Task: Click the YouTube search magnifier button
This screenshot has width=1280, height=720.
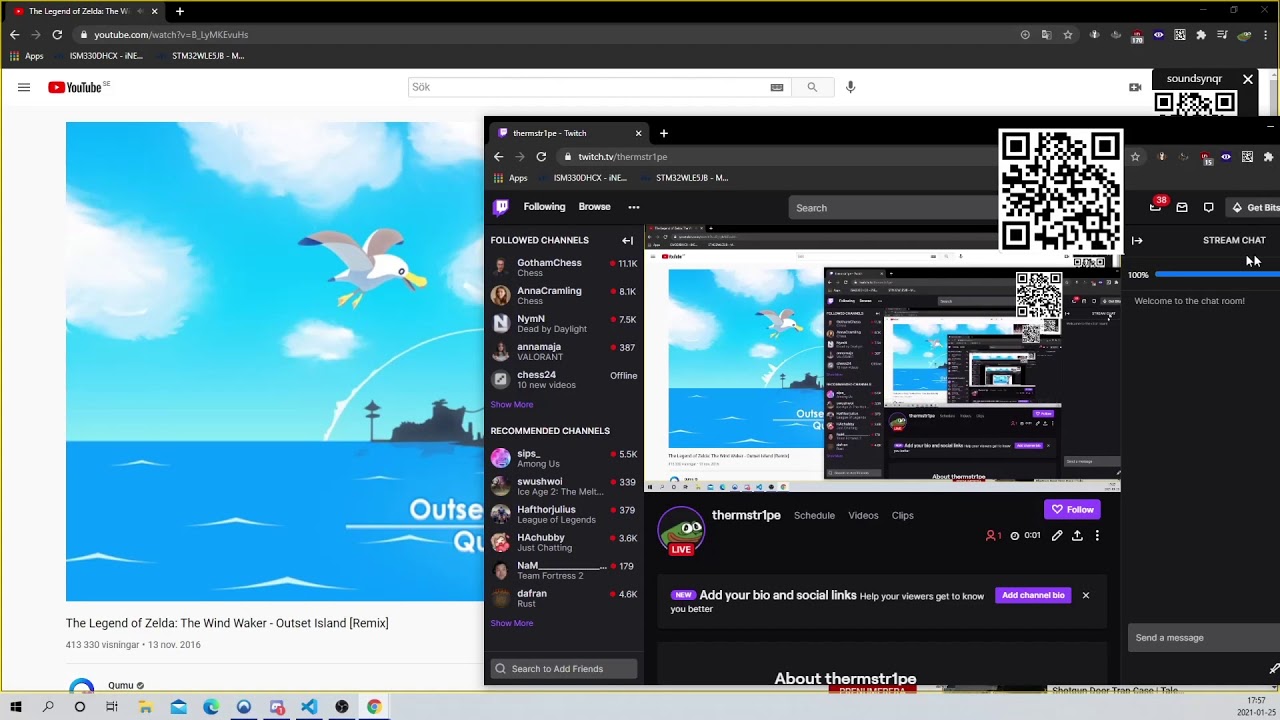Action: click(812, 87)
